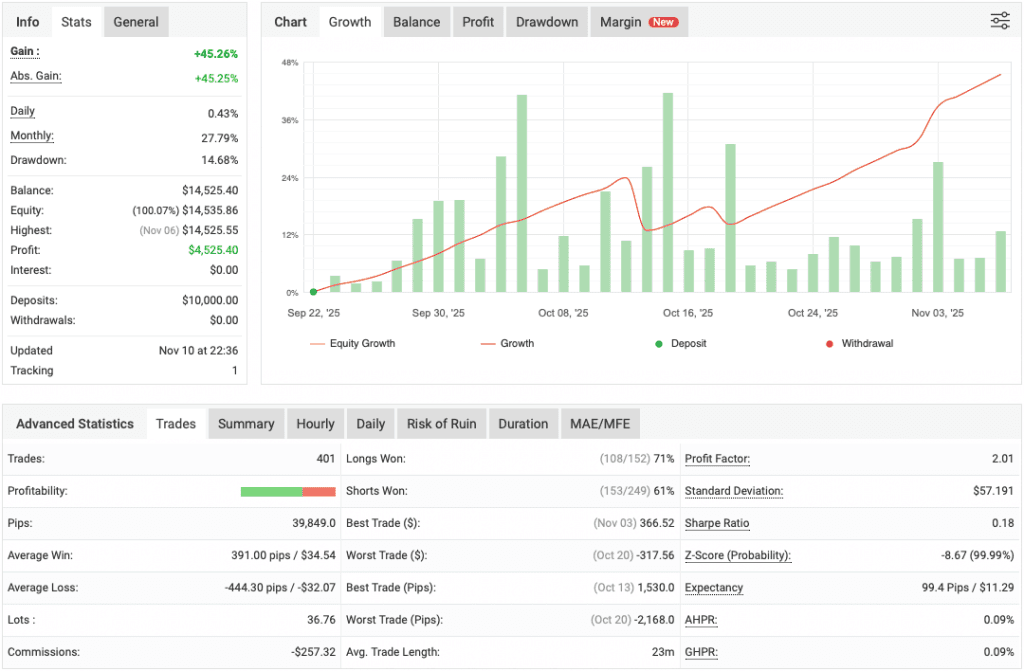Switch to the Drawdown tab
This screenshot has width=1024, height=671.
[x=546, y=21]
